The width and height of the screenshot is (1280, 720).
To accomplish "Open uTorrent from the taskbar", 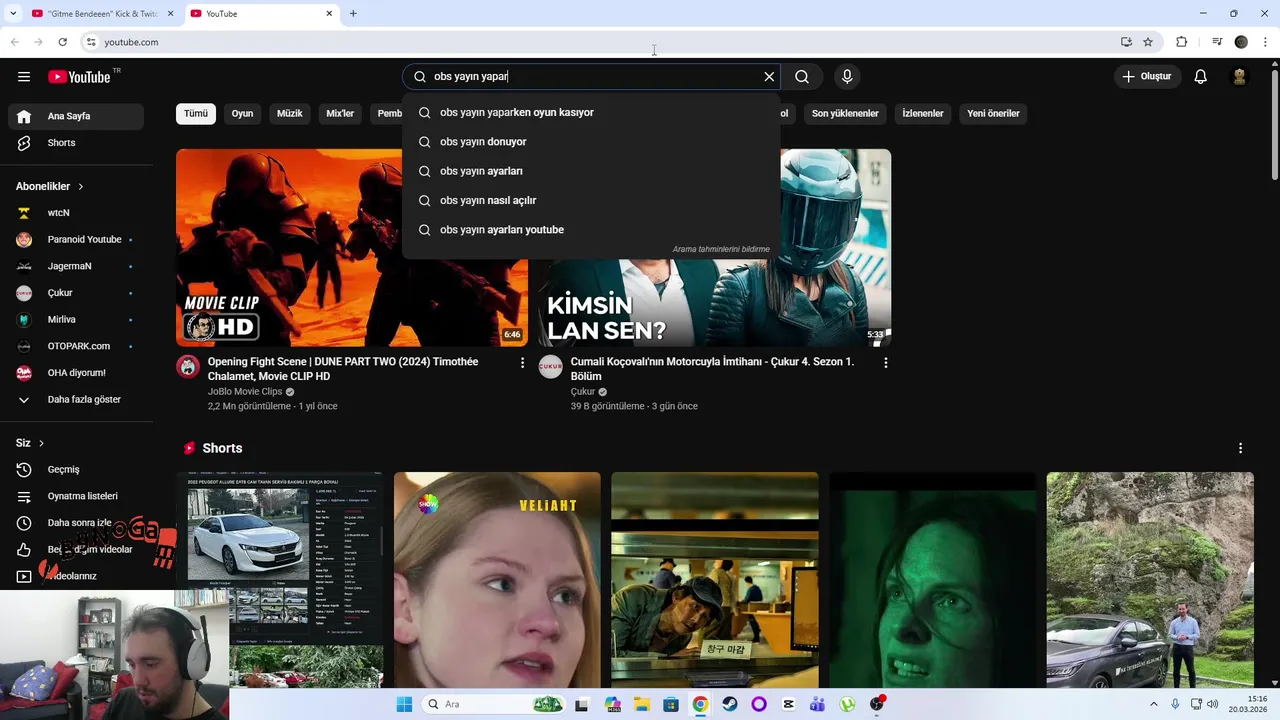I will [x=848, y=704].
